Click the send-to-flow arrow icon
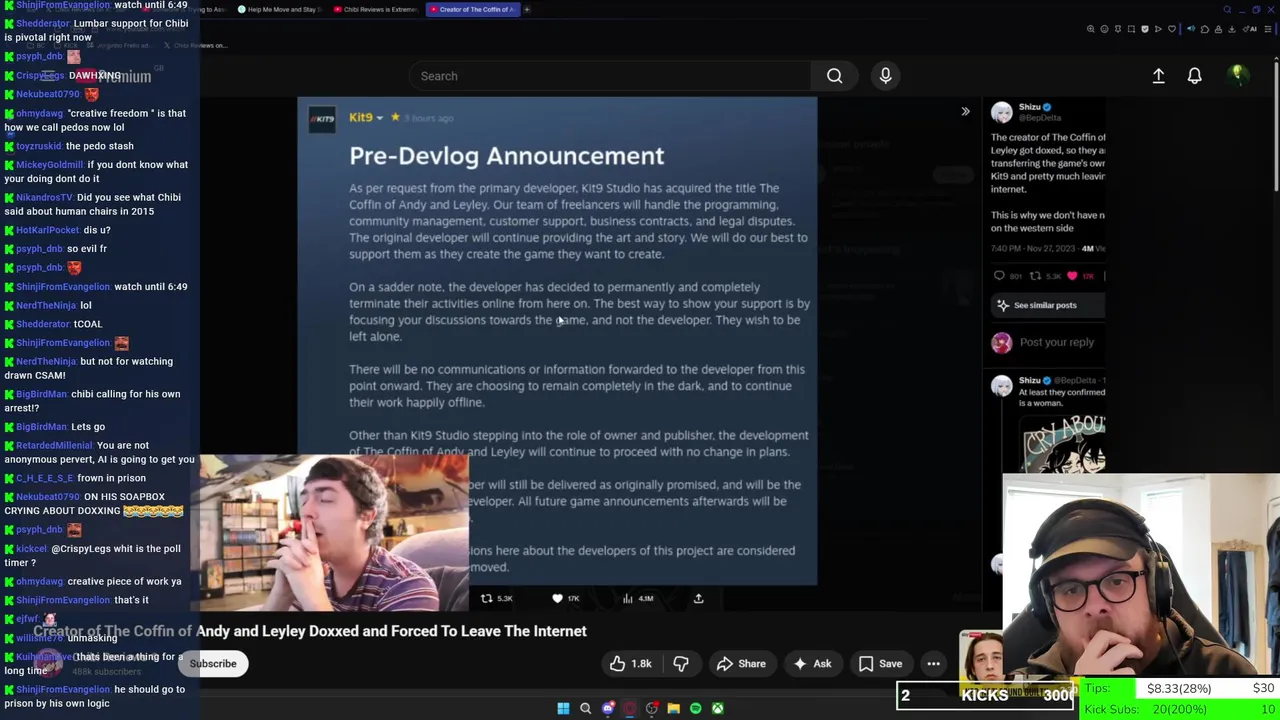The image size is (1280, 720). (1158, 29)
